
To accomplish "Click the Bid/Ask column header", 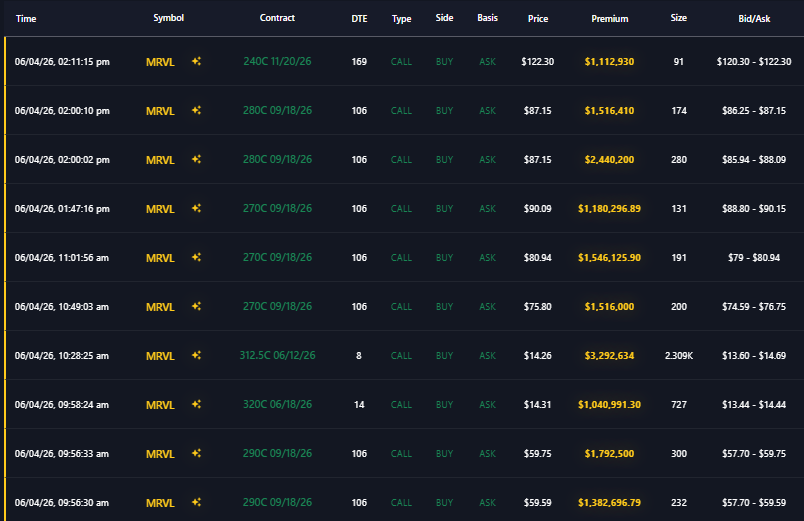I will (x=754, y=18).
